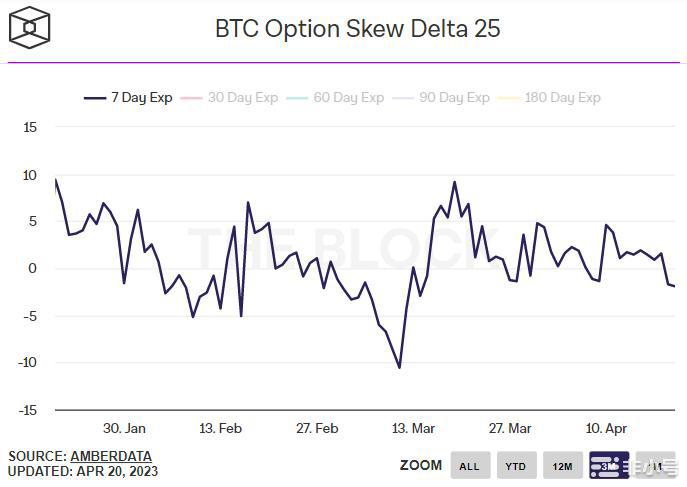Viewport: 687px width, 487px height.
Task: Open the AMBERDATA source link
Action: click(x=110, y=456)
